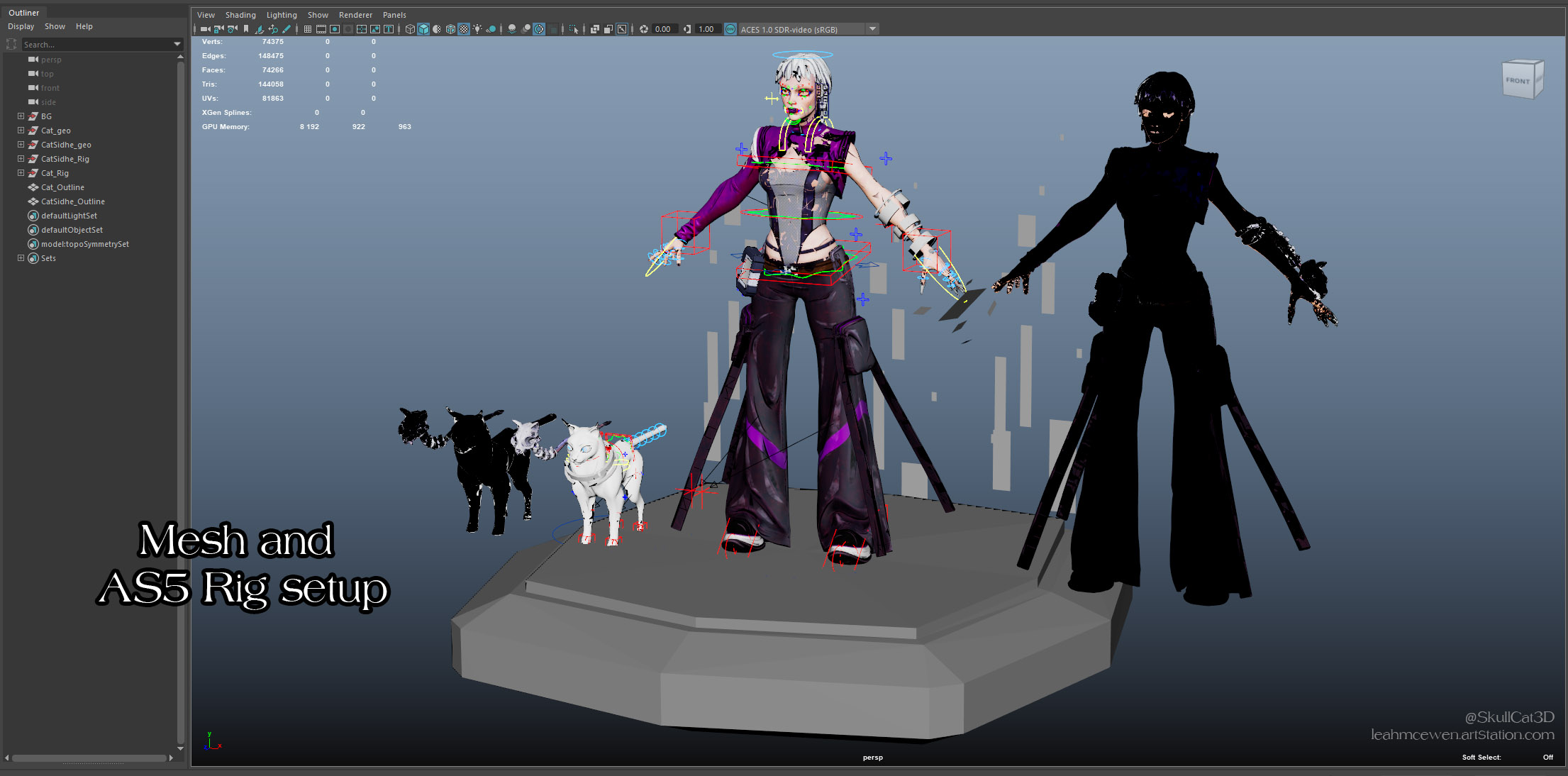Click the isolate select icon
This screenshot has height=776, width=1568.
[x=573, y=29]
